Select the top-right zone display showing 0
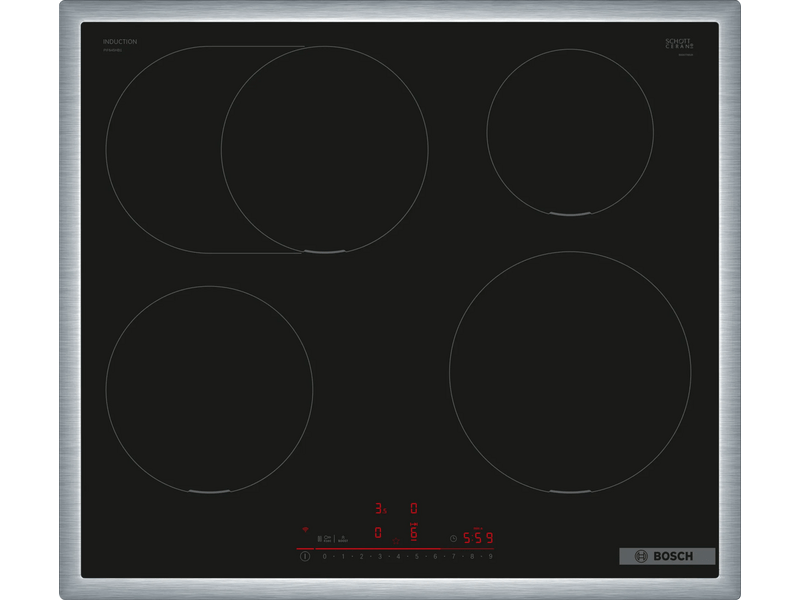This screenshot has height=600, width=800. click(413, 509)
